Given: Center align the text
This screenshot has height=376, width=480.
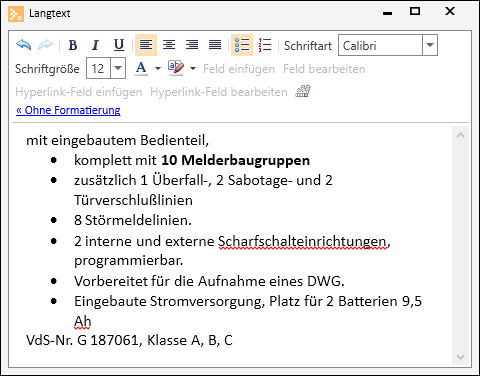Looking at the screenshot, I should point(169,45).
